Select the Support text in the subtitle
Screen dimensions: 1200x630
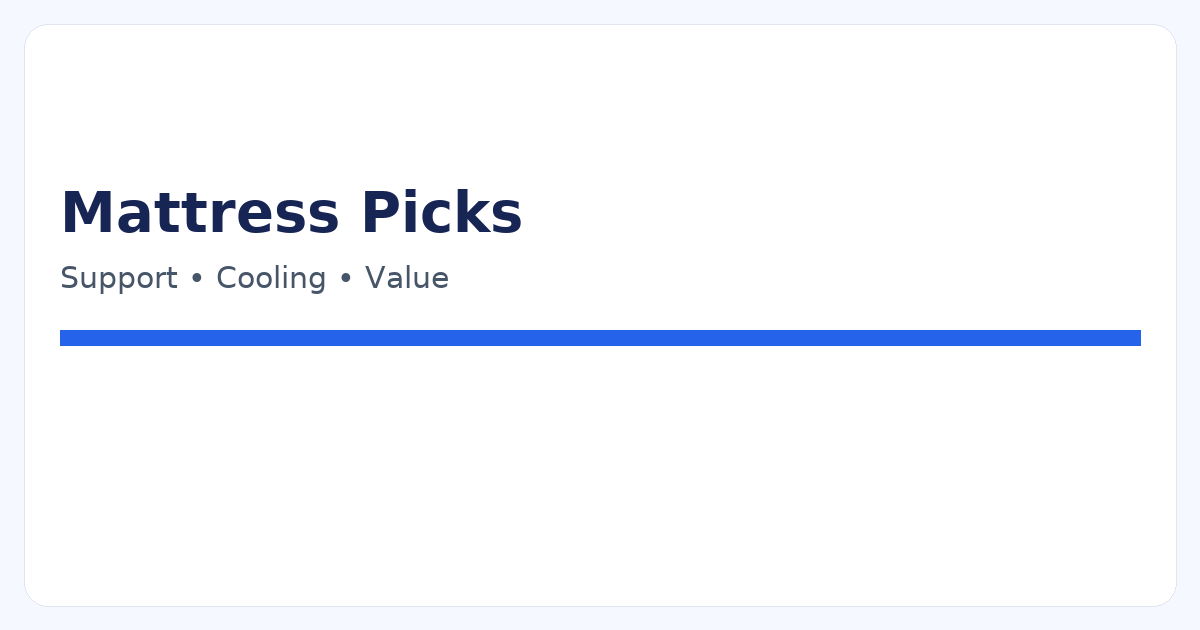point(118,278)
